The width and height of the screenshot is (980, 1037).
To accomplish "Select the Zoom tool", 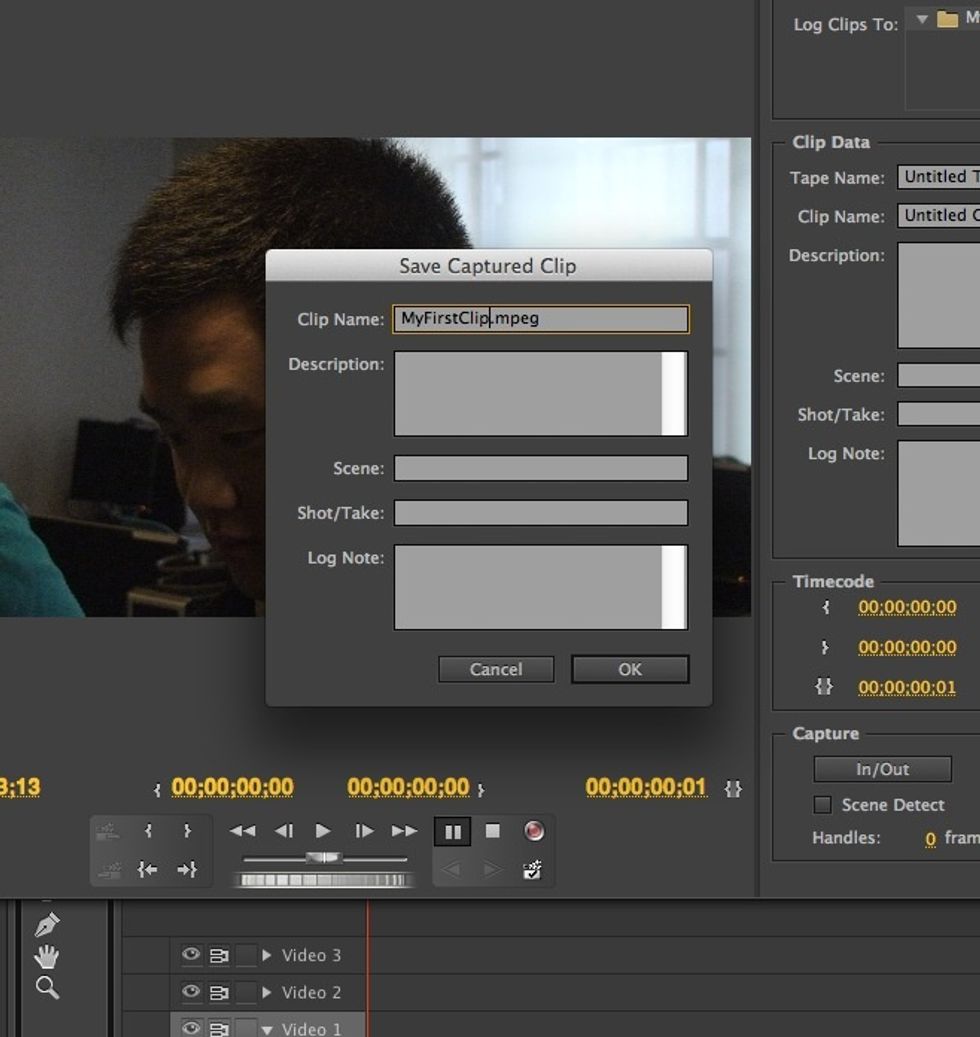I will coord(46,988).
